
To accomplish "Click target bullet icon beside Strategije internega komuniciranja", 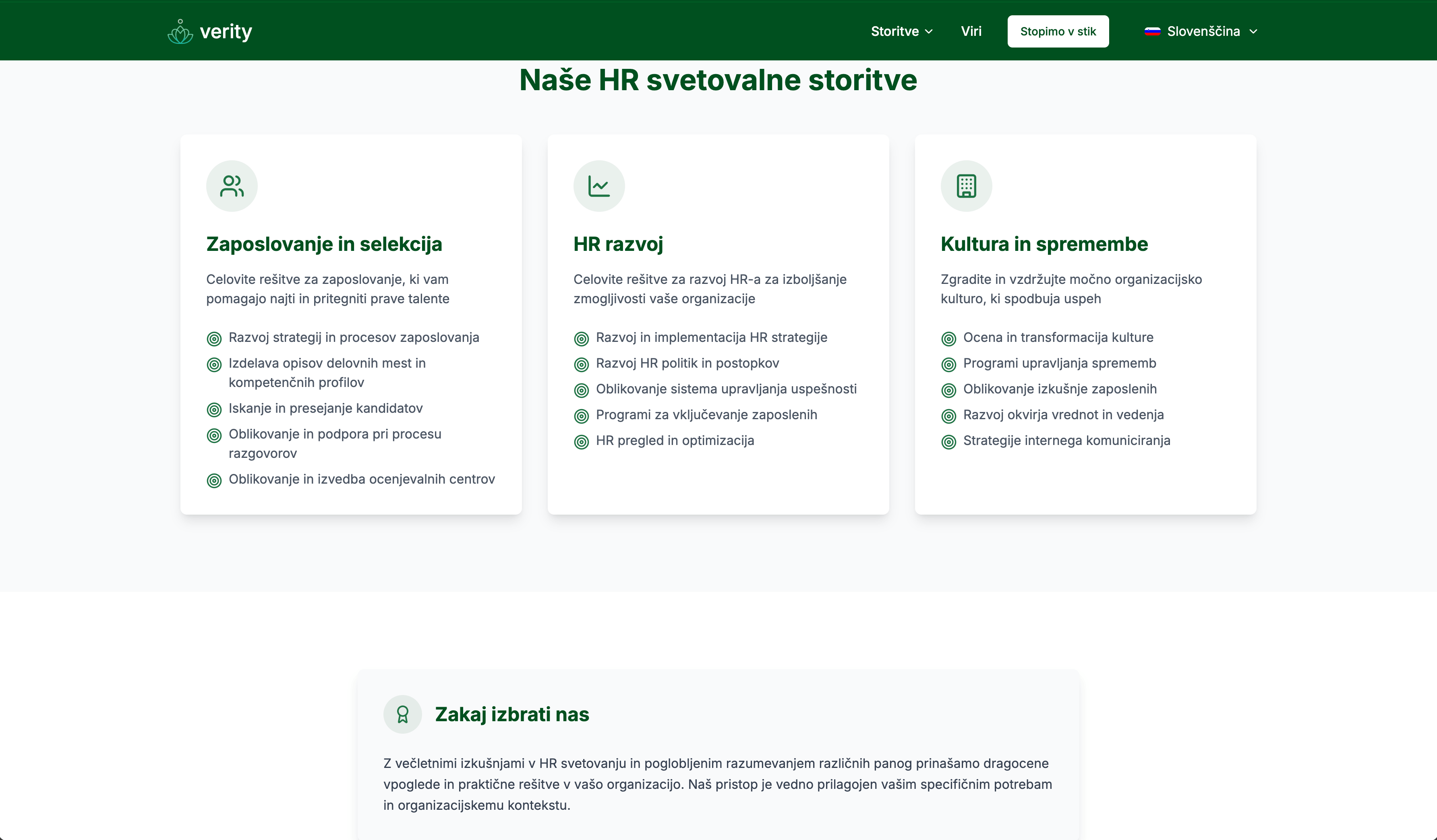I will click(948, 442).
